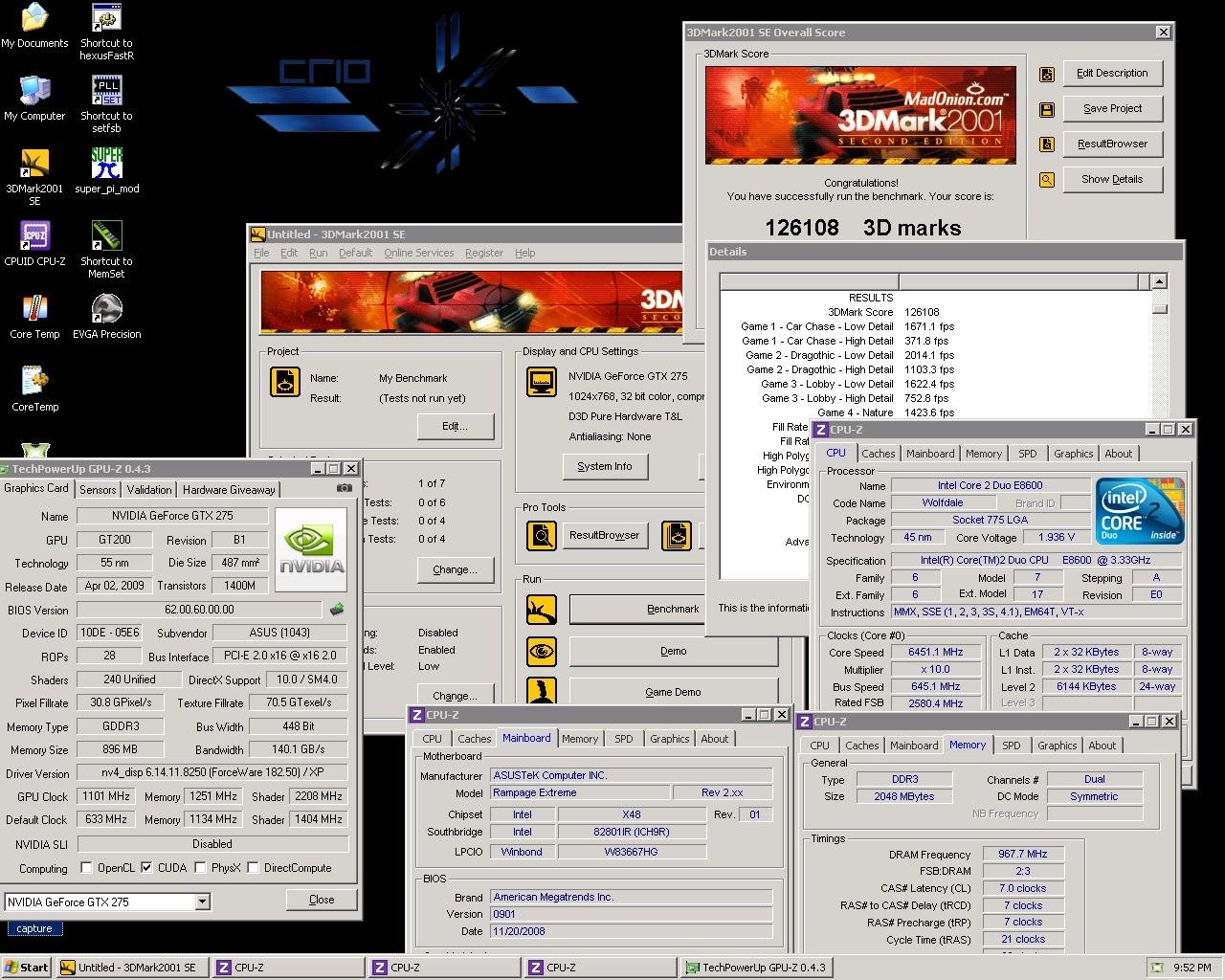Click the tray icon next to the clock
This screenshot has width=1225, height=980.
[1157, 968]
